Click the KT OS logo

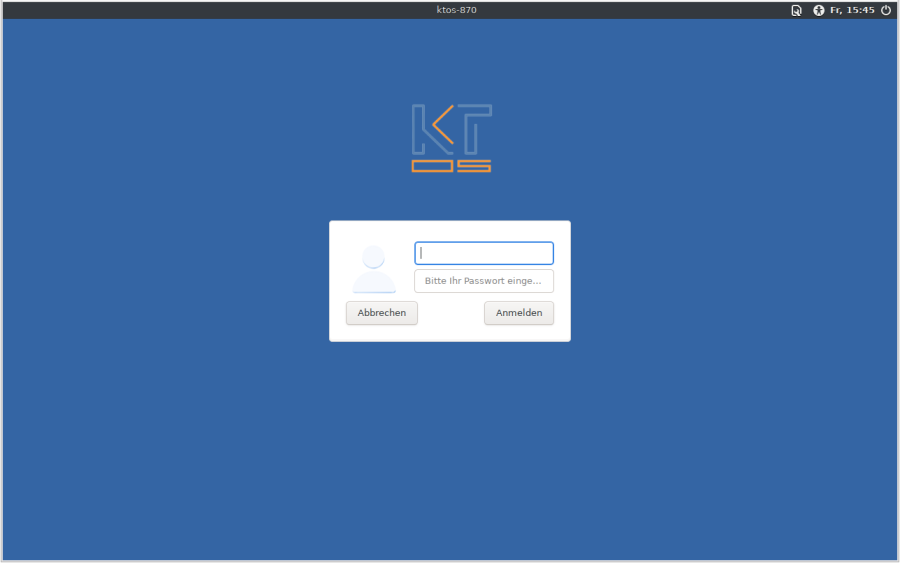(451, 138)
